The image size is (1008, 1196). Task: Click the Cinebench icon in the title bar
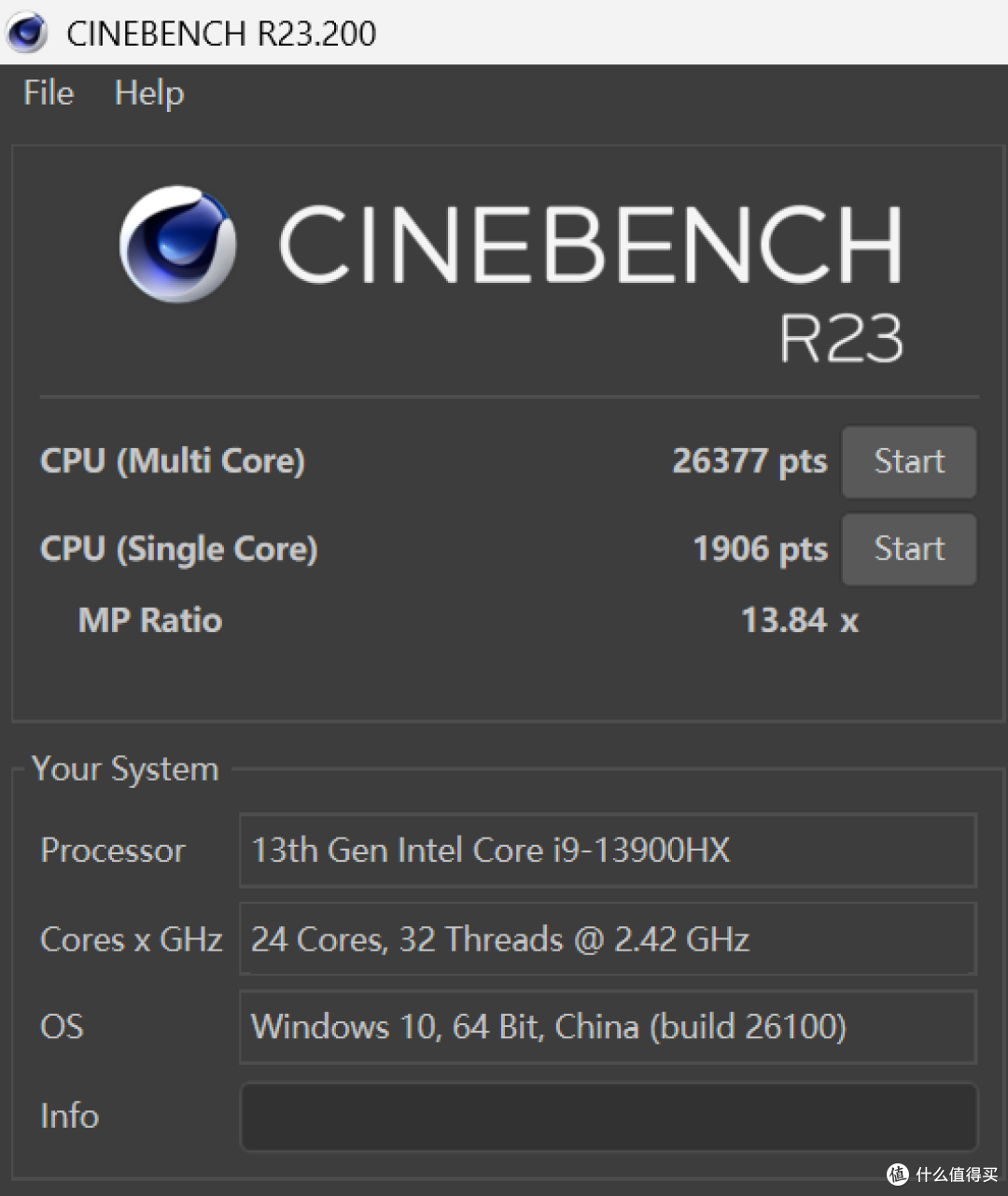click(26, 33)
